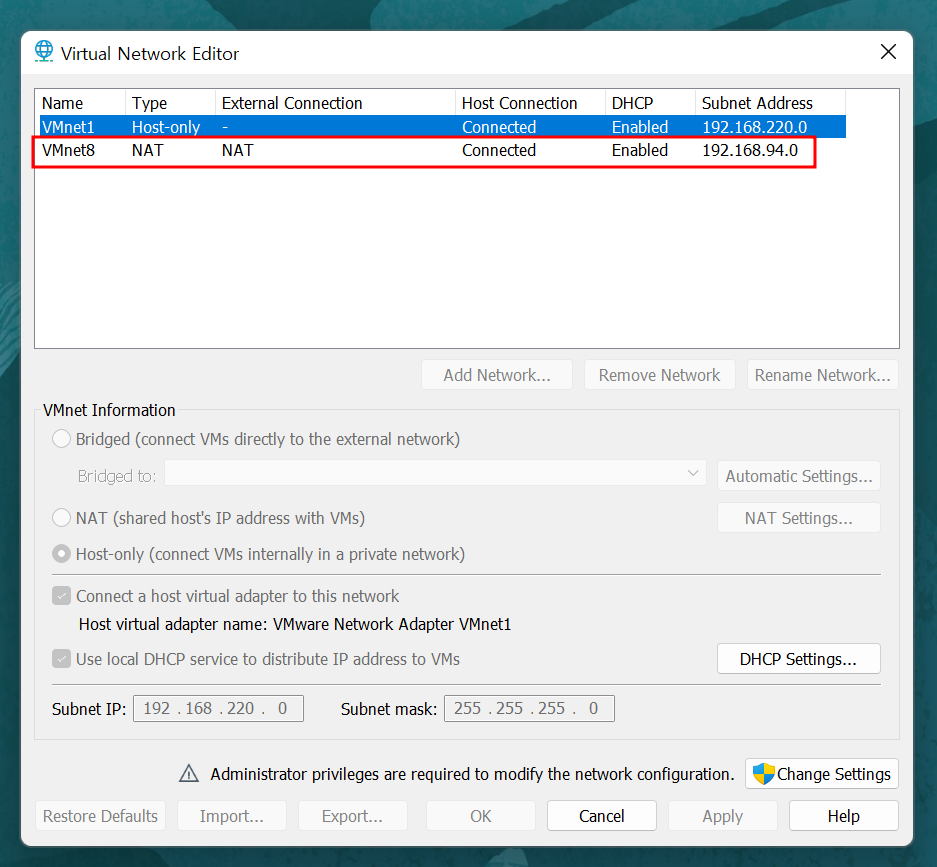The height and width of the screenshot is (867, 937).
Task: Click the Subnet Address column header
Action: tap(770, 103)
